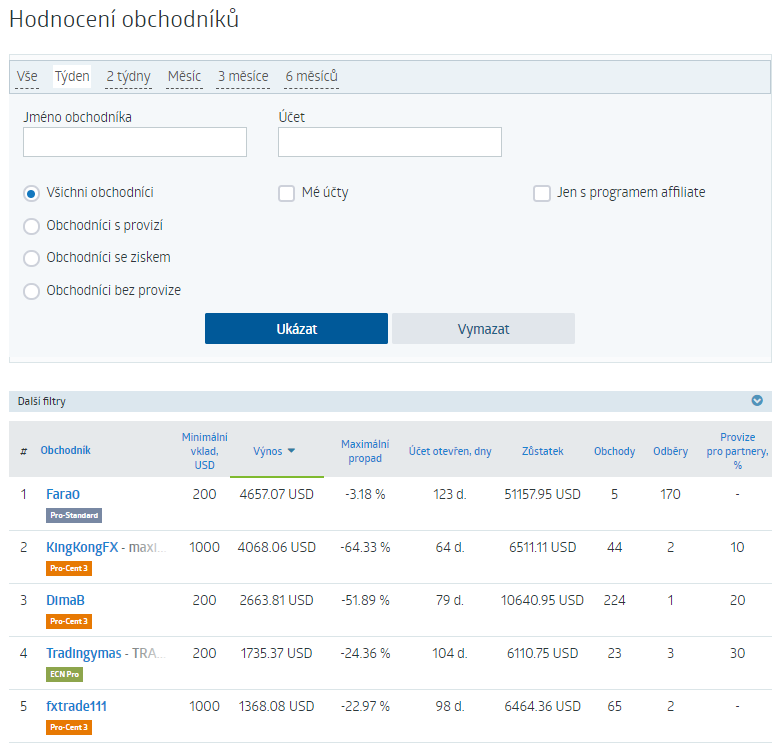The image size is (782, 744).
Task: Open trader Tradingymas profile link
Action: point(83,653)
